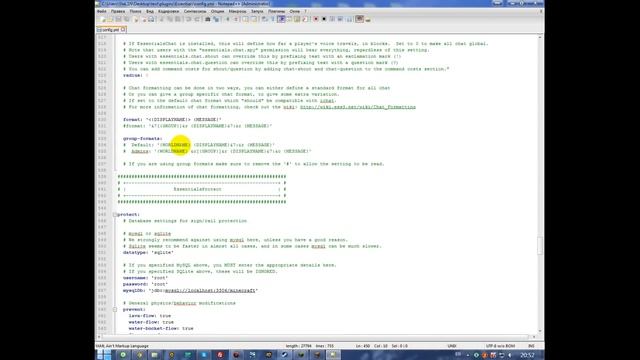Open the Плагины menu
The image size is (640, 360).
[276, 11]
